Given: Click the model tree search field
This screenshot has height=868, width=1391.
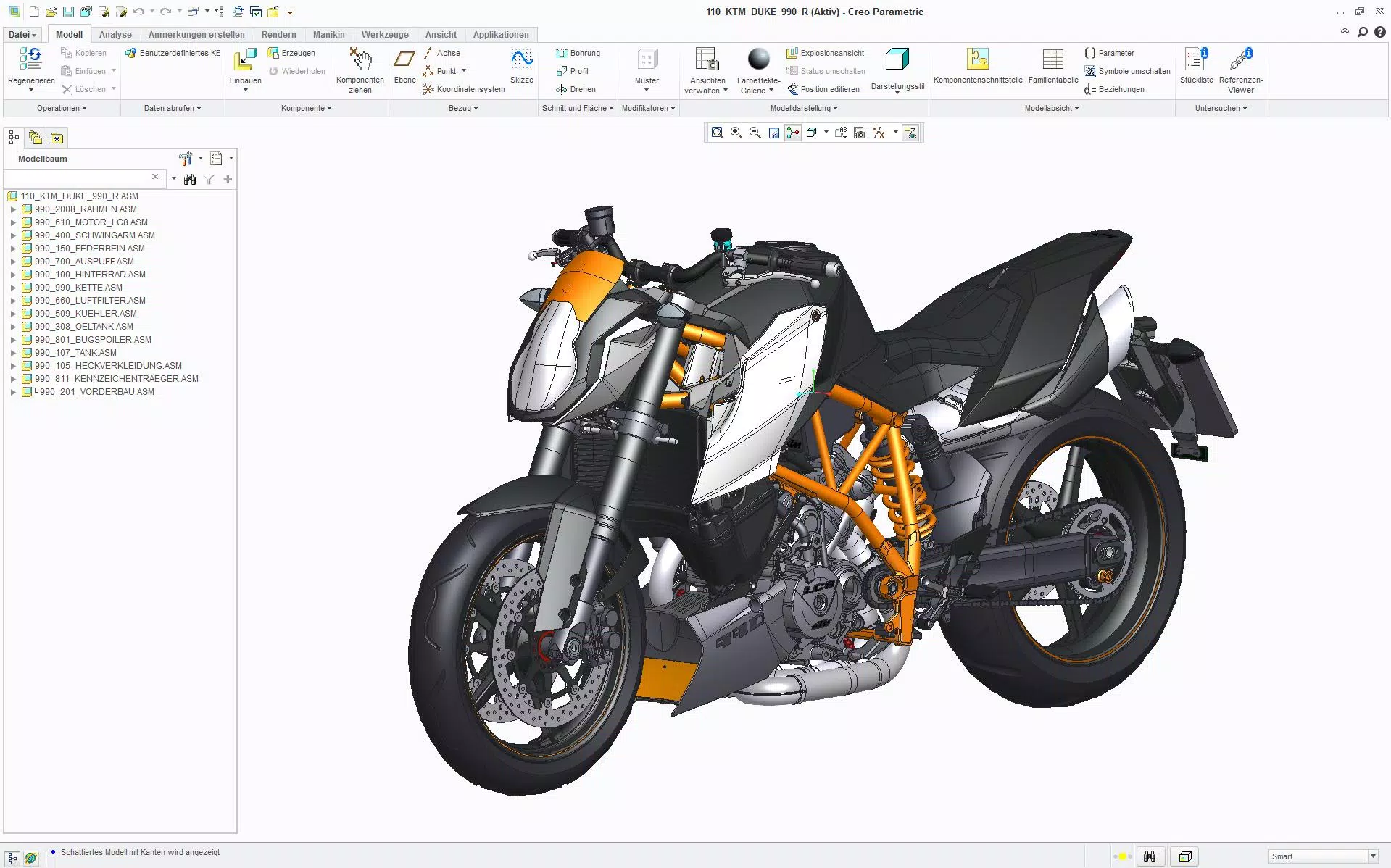Looking at the screenshot, I should [78, 178].
